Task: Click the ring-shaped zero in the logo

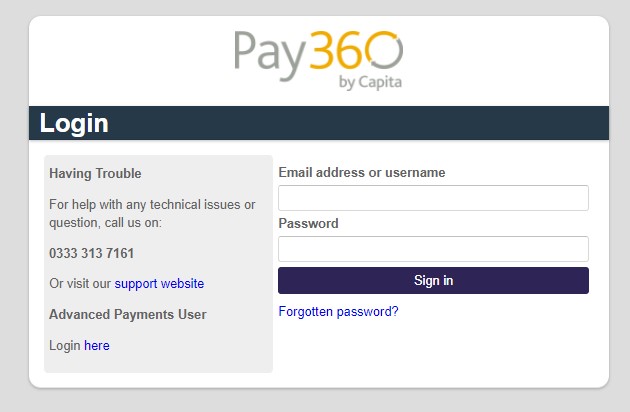Action: tap(384, 50)
